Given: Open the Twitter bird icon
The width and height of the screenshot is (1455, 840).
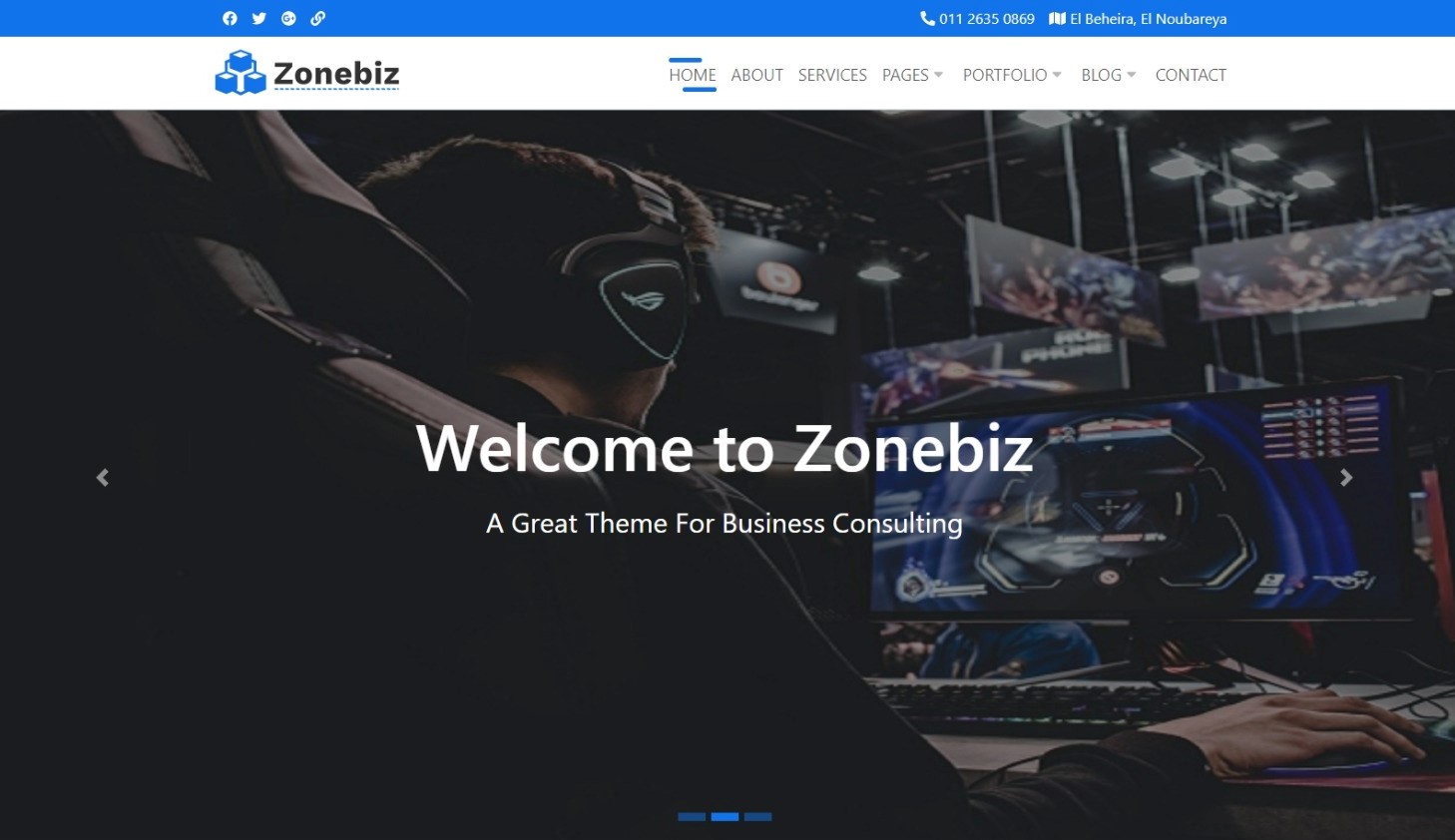Looking at the screenshot, I should pos(259,18).
